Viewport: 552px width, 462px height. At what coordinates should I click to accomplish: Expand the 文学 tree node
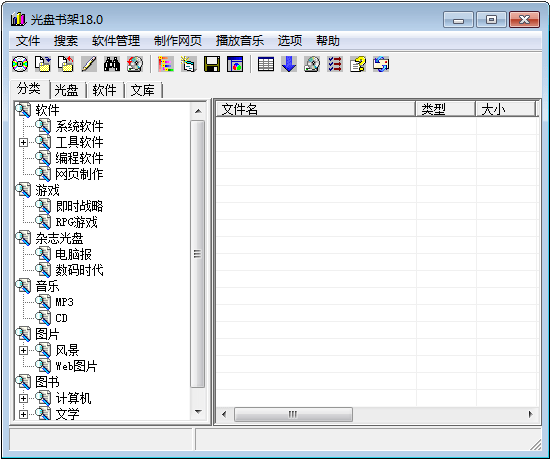[x=23, y=414]
